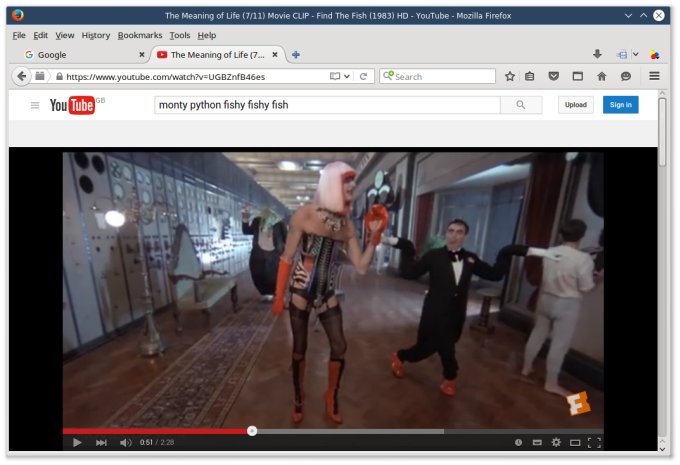This screenshot has height=465, width=680.
Task: Click the YouTube logo
Action: [72, 105]
